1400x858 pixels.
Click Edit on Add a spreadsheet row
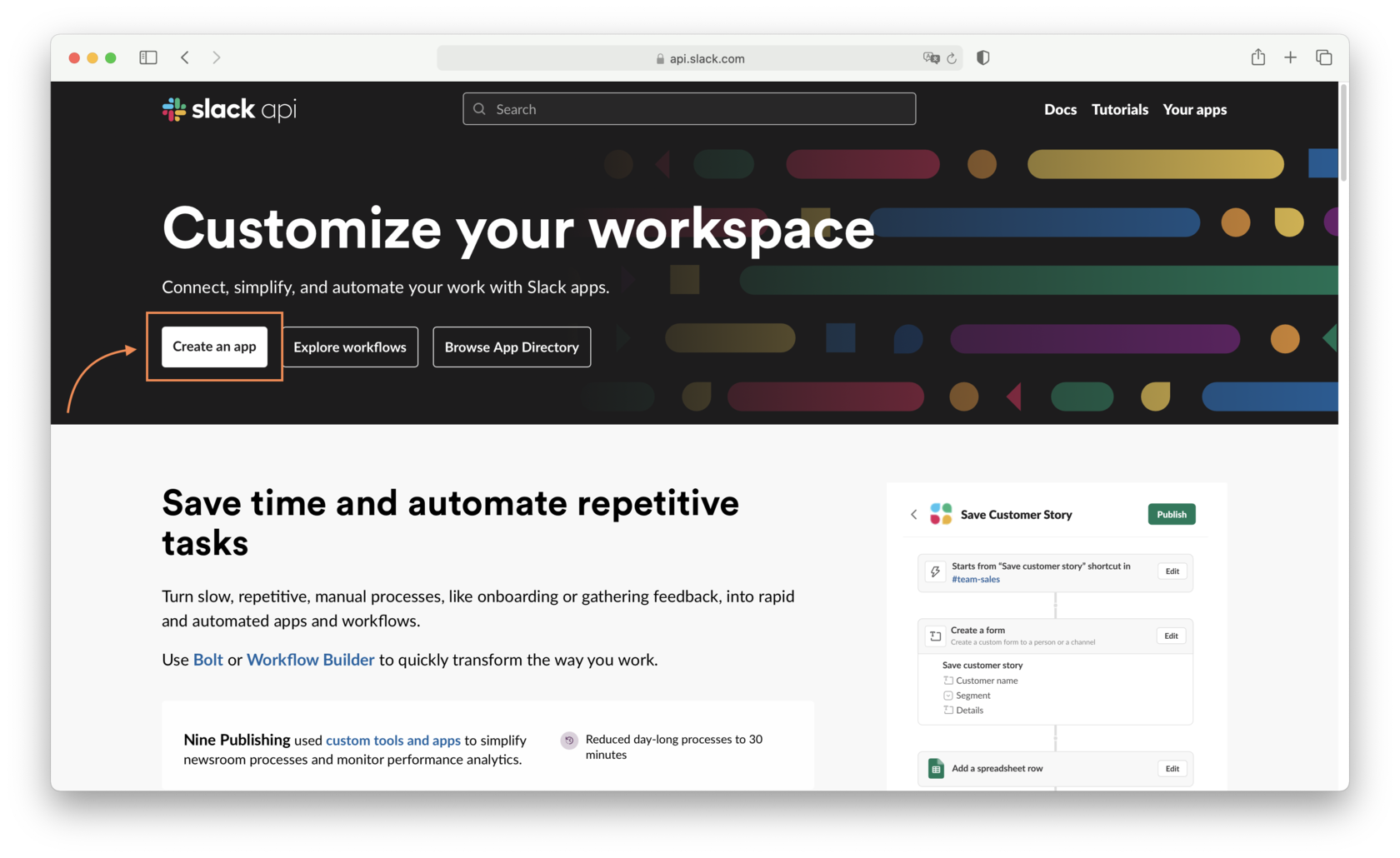(1172, 768)
